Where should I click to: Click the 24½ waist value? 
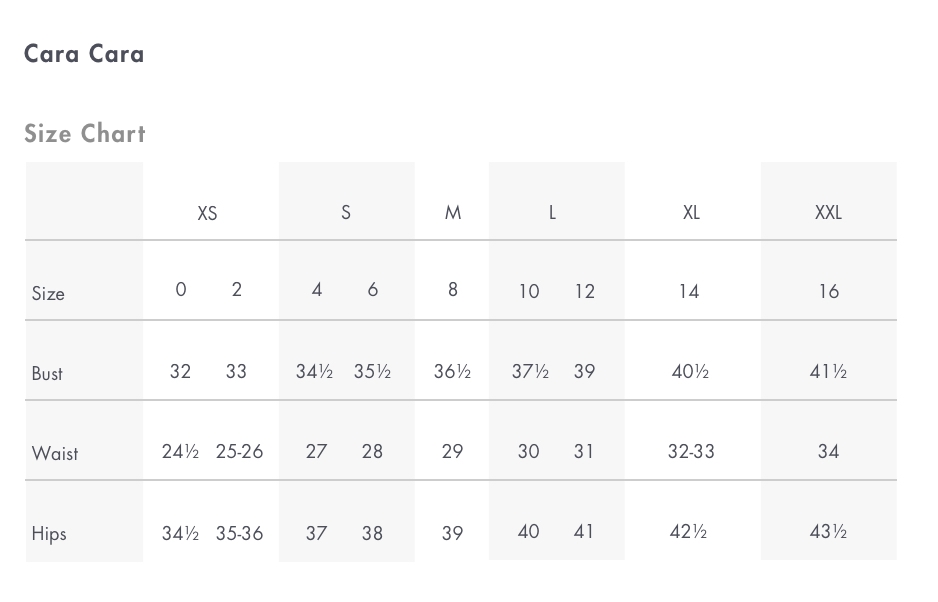(180, 451)
